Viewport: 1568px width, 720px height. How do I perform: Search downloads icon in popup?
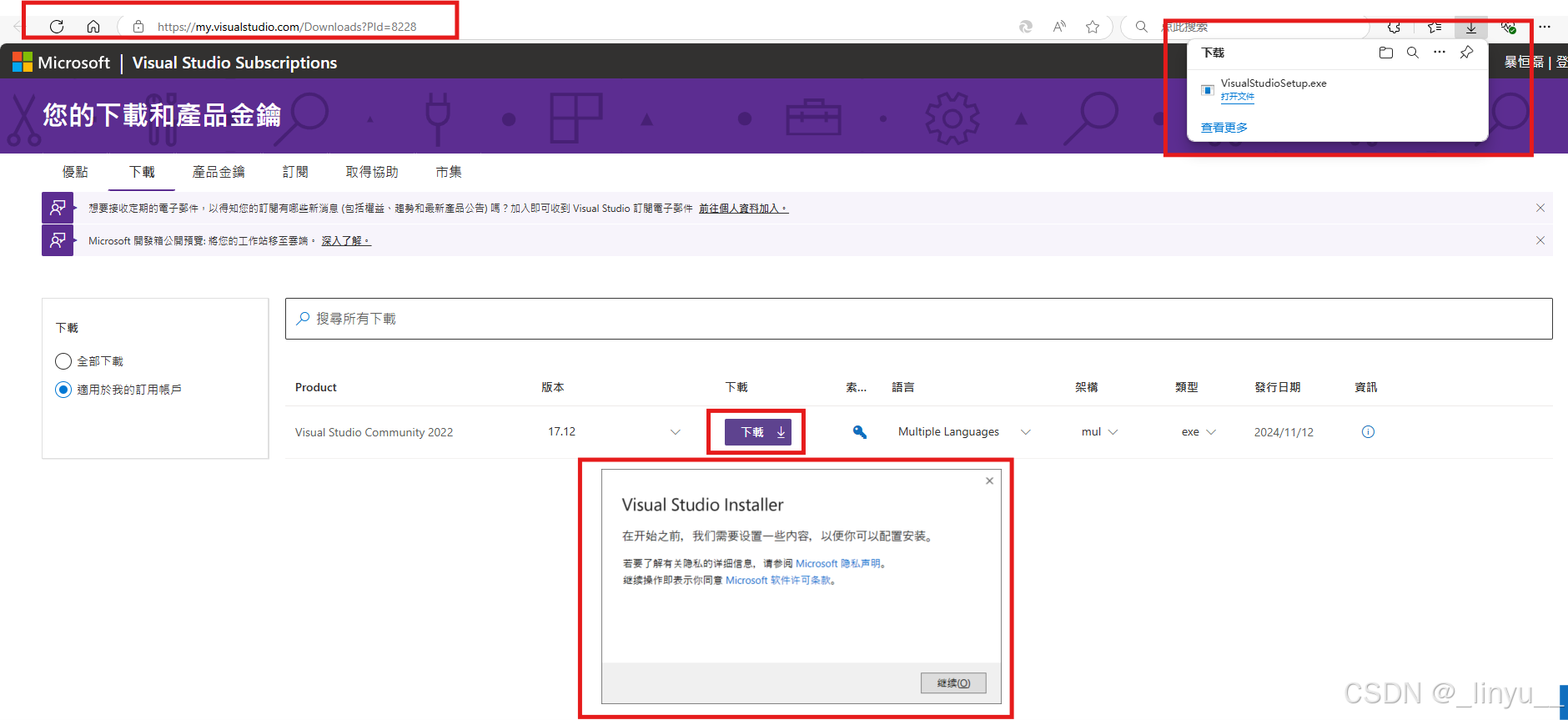(x=1413, y=53)
